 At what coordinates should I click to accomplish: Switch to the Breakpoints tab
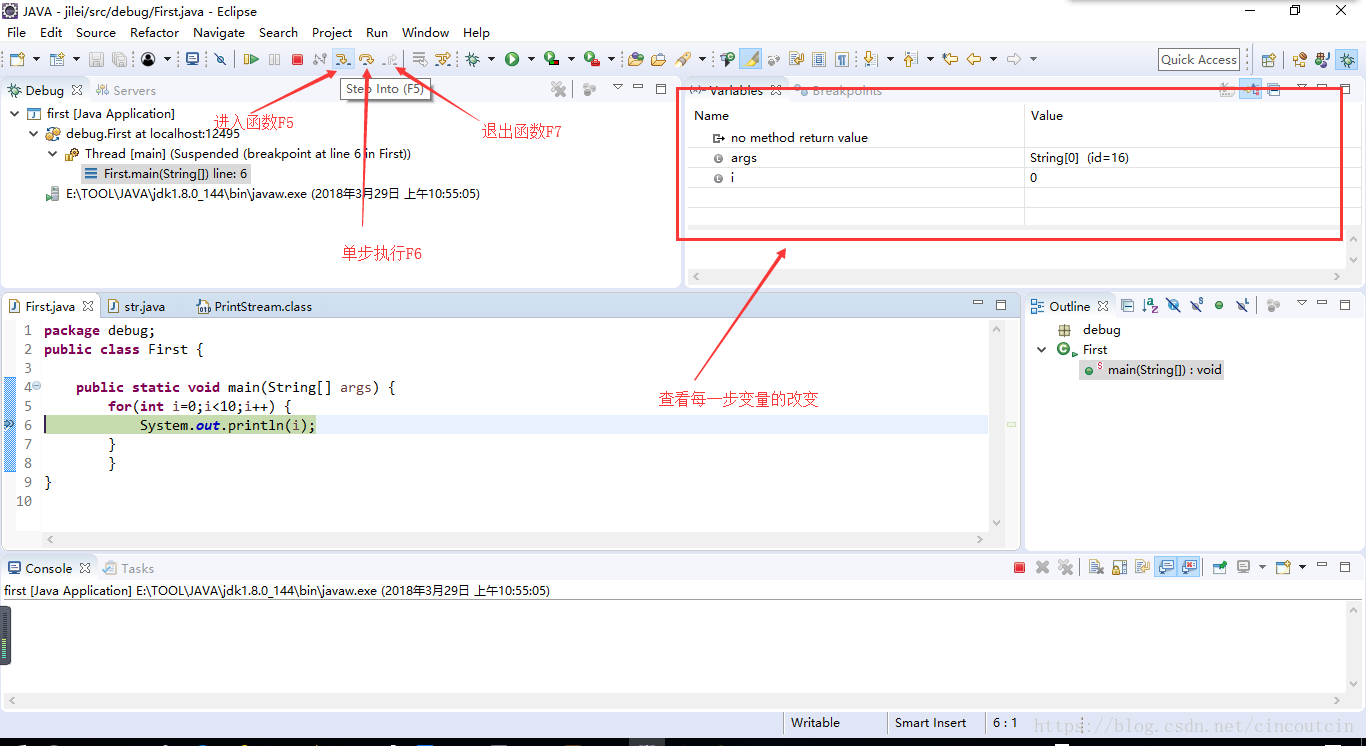(x=846, y=91)
